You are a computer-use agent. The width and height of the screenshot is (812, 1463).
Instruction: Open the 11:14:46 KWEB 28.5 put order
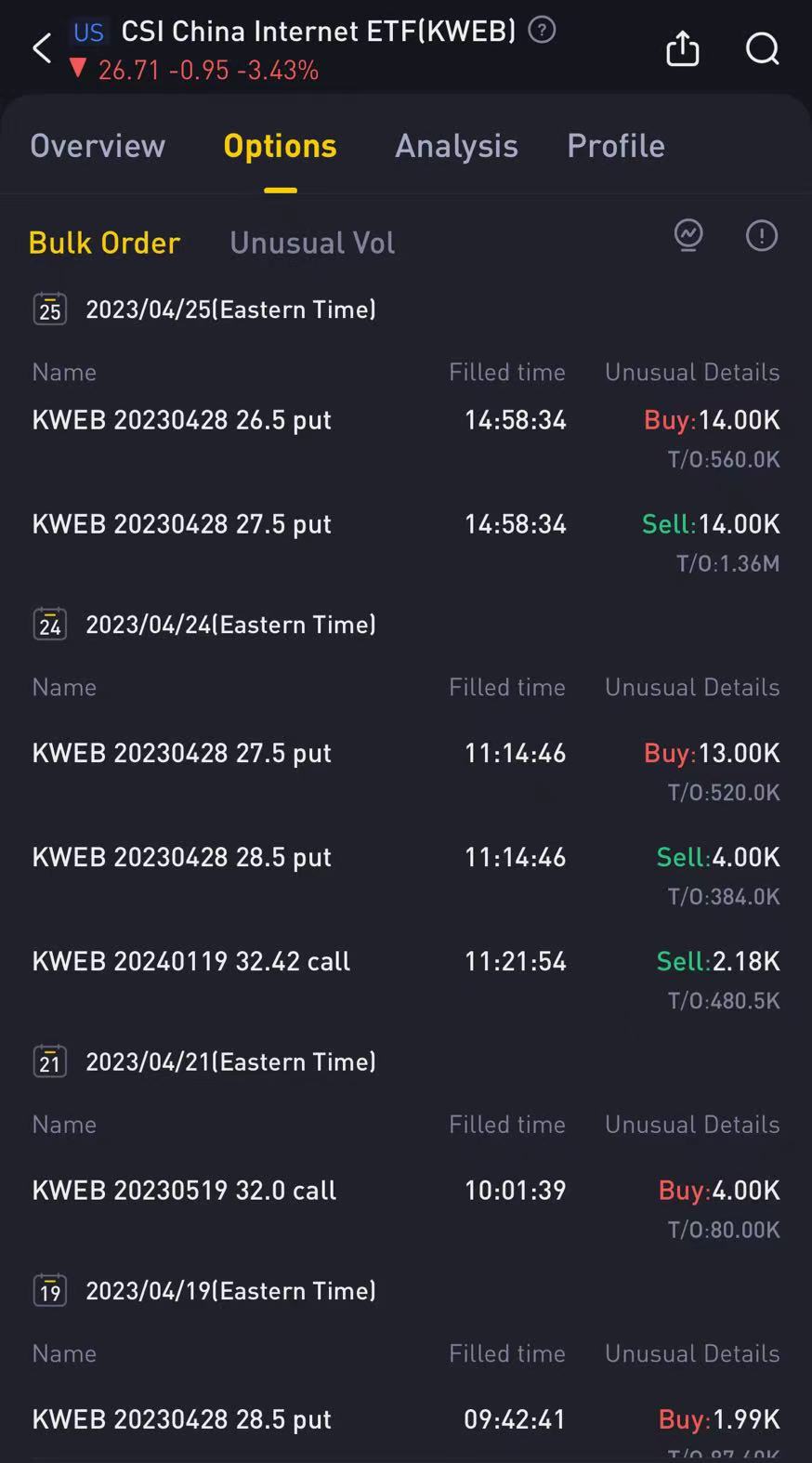pos(182,857)
